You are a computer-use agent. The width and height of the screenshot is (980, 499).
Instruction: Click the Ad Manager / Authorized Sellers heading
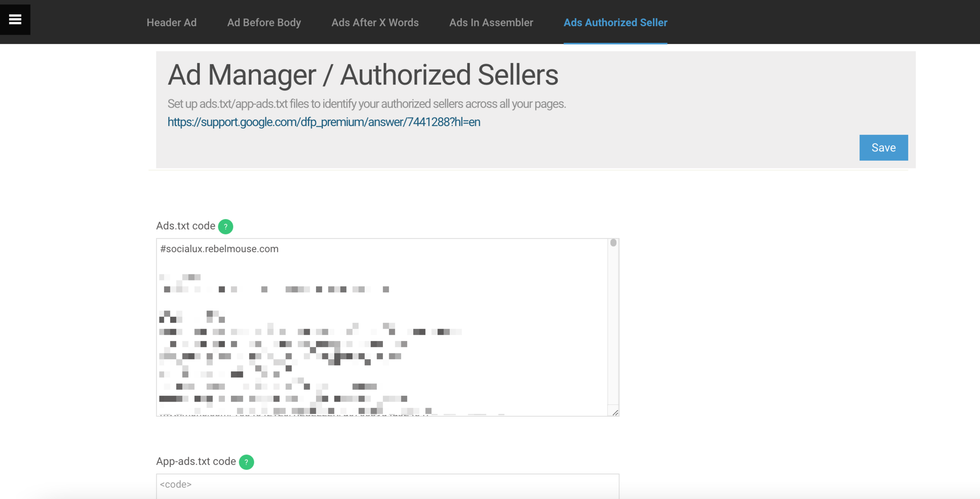(363, 75)
